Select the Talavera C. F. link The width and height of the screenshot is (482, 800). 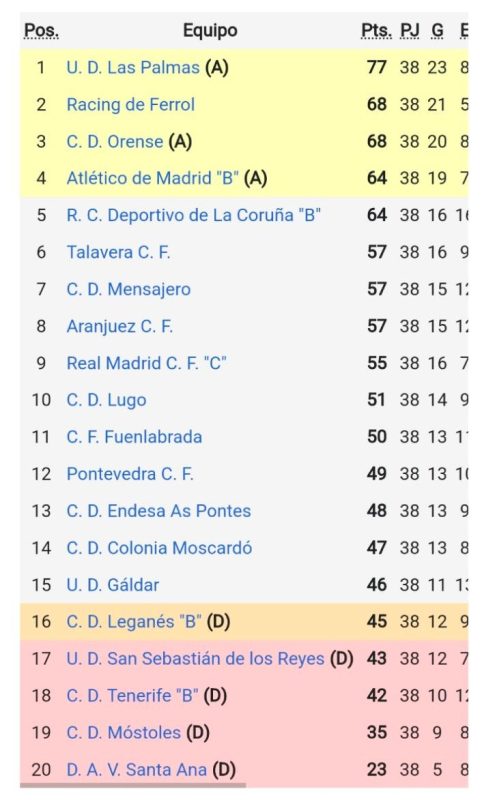118,252
